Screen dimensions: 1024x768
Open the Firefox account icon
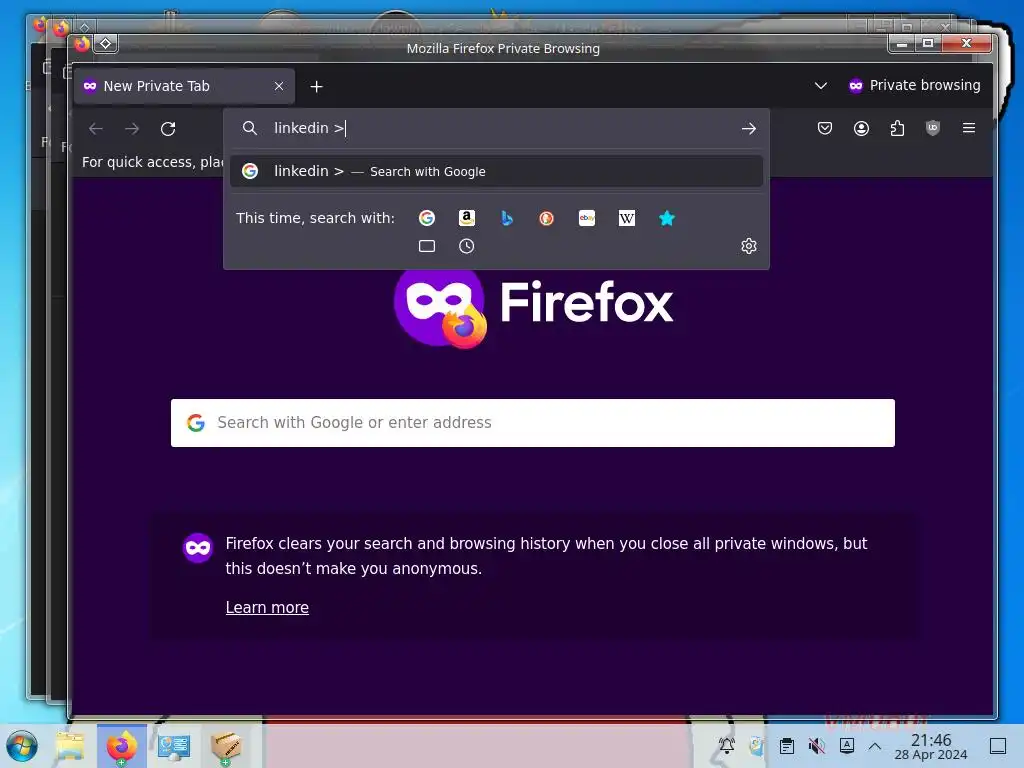coord(861,128)
